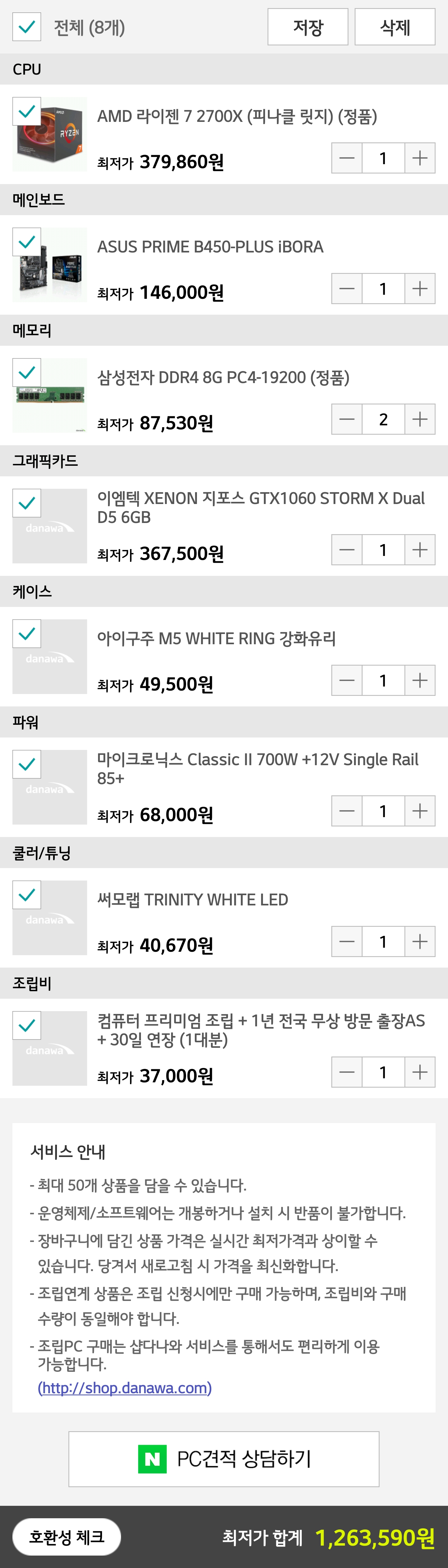Viewport: 448px width, 1568px height.
Task: Increase quantity of AMD Ryzen 7 2700X
Action: point(420,158)
